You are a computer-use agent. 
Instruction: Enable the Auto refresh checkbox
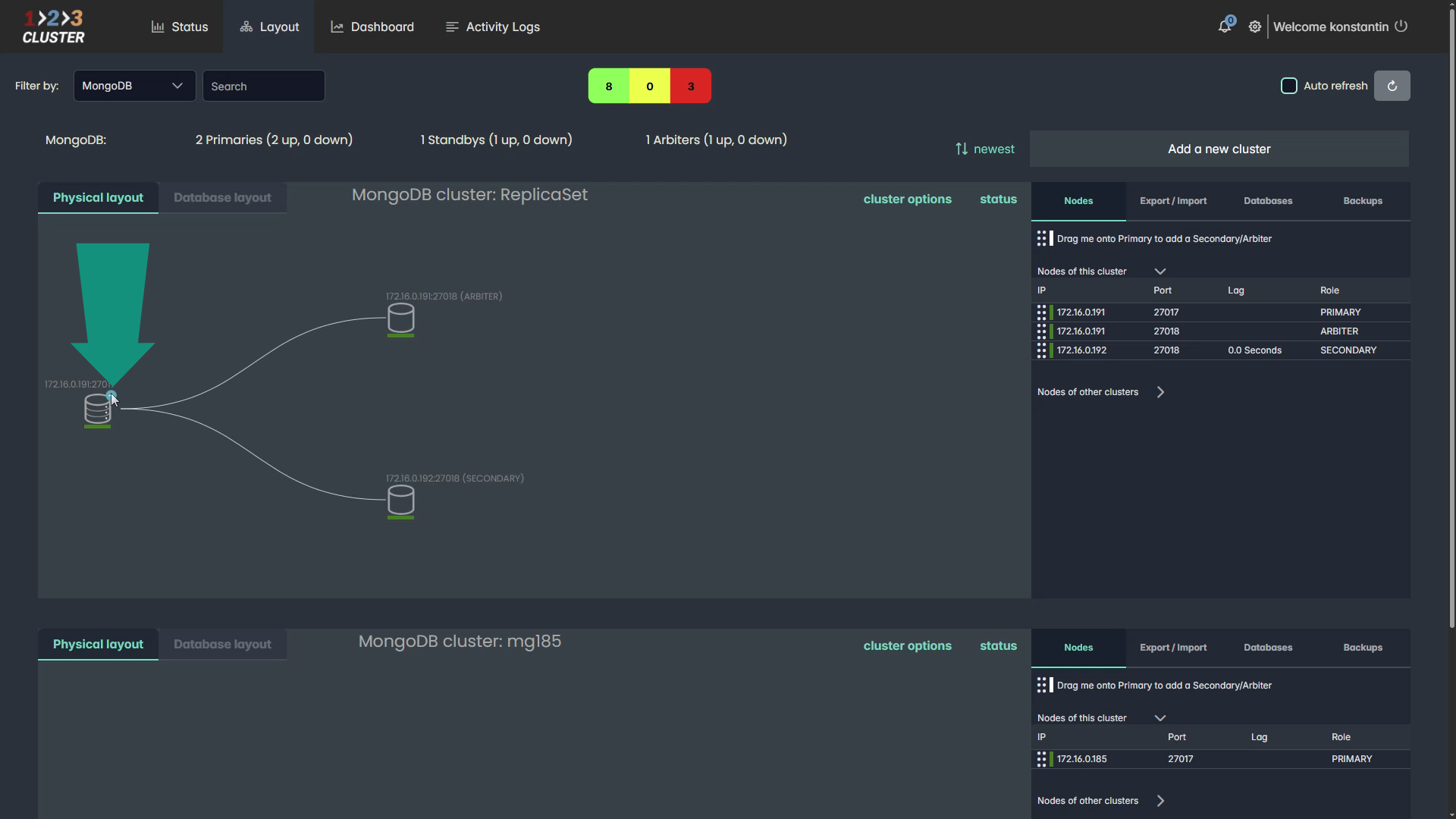coord(1288,86)
